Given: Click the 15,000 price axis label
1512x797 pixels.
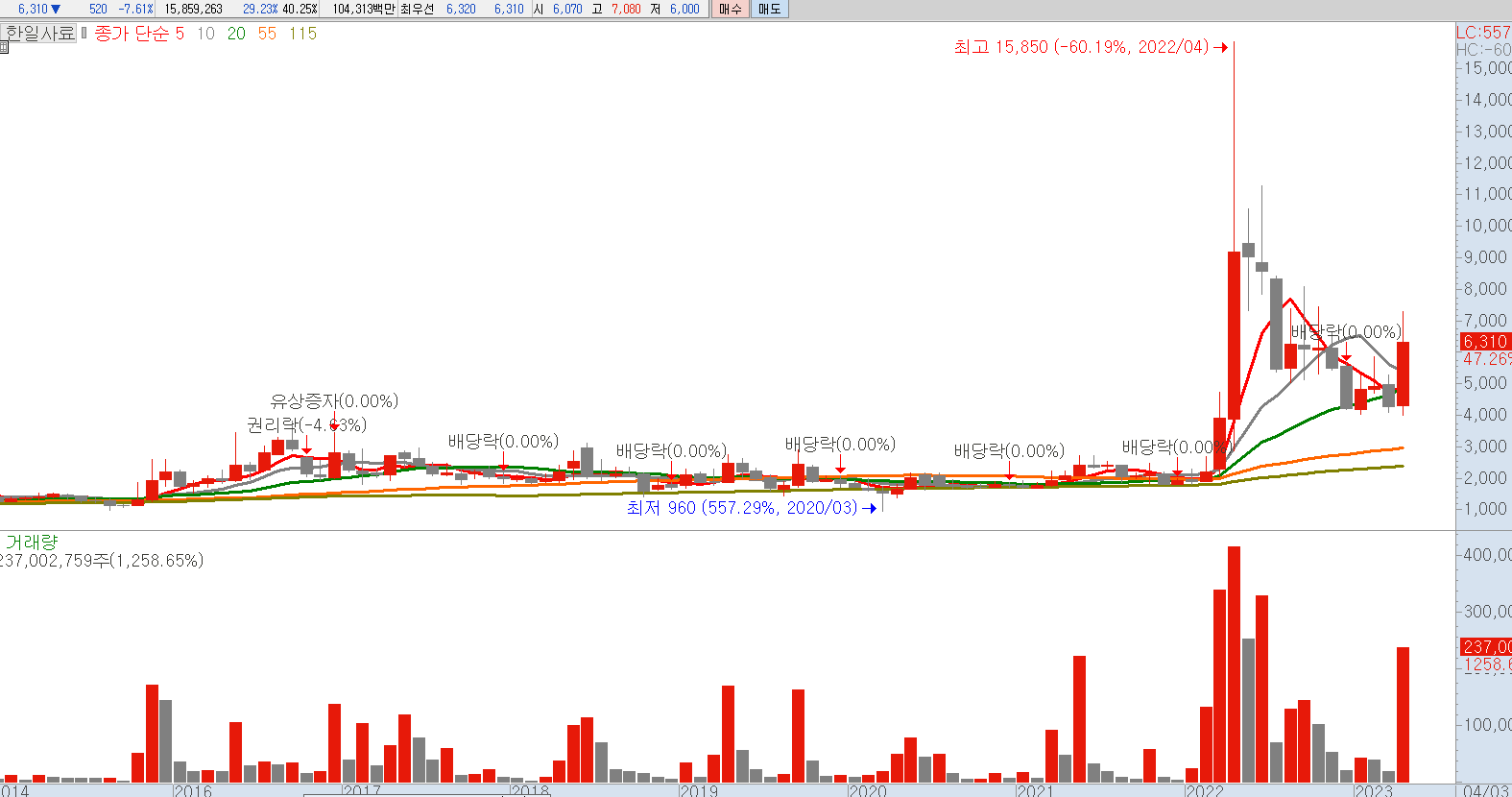Looking at the screenshot, I should click(1487, 68).
